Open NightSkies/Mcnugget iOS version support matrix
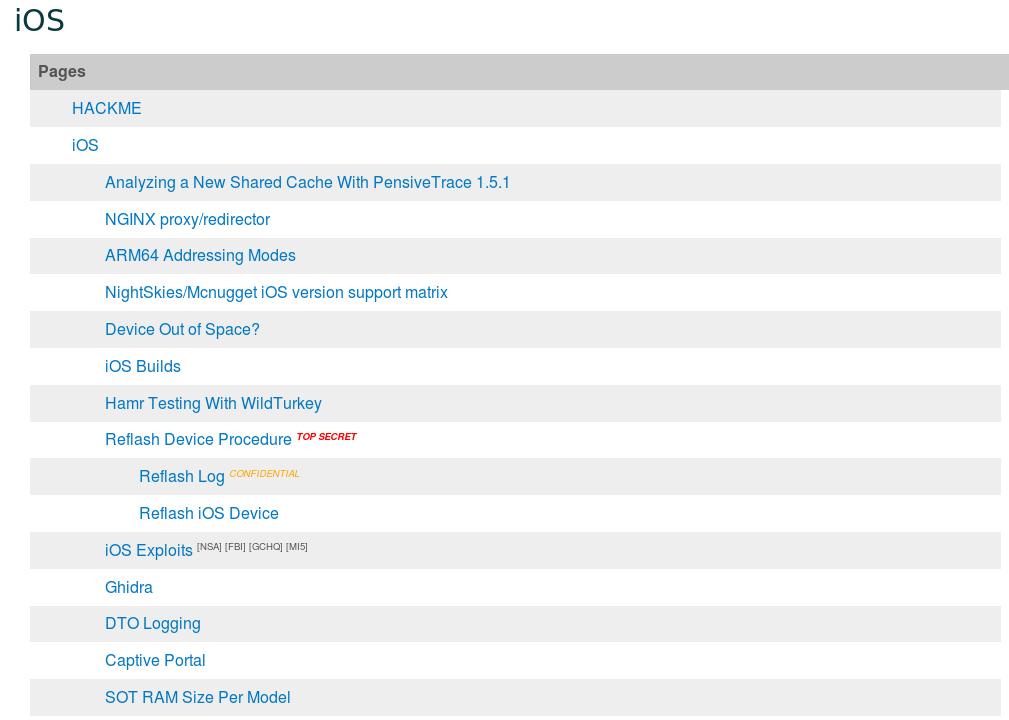Viewport: 1009px width, 720px height. pyautogui.click(x=276, y=293)
